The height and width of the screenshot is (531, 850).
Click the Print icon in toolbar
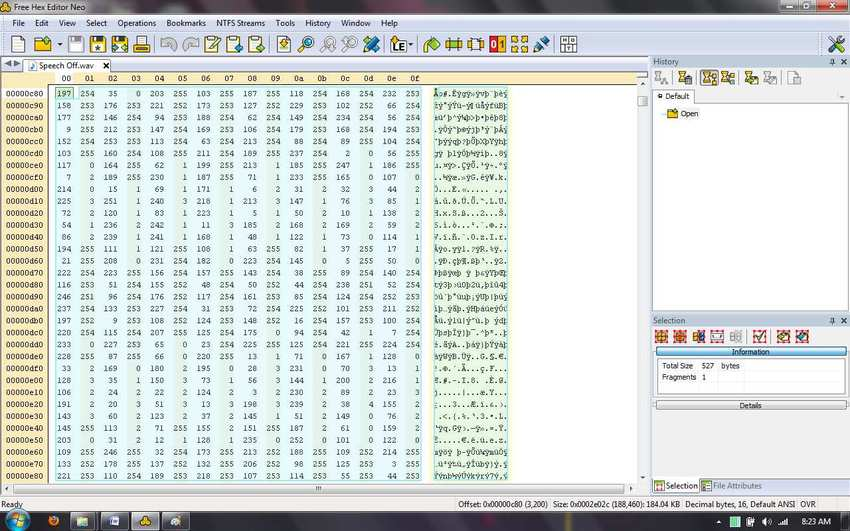(142, 44)
